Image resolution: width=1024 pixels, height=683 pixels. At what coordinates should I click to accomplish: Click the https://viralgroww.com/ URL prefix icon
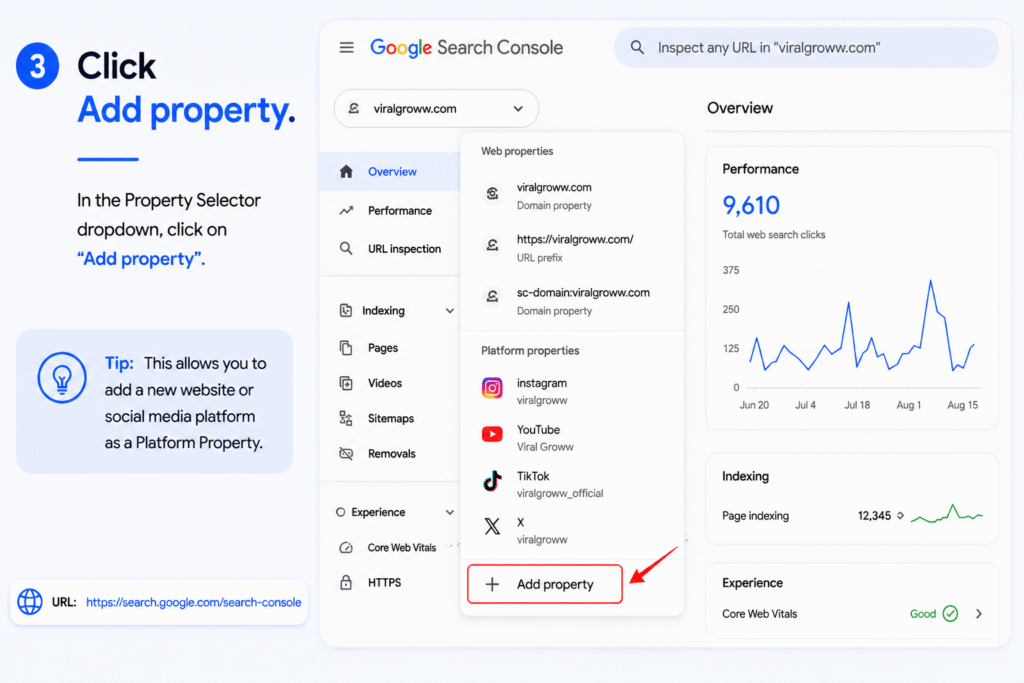point(492,245)
